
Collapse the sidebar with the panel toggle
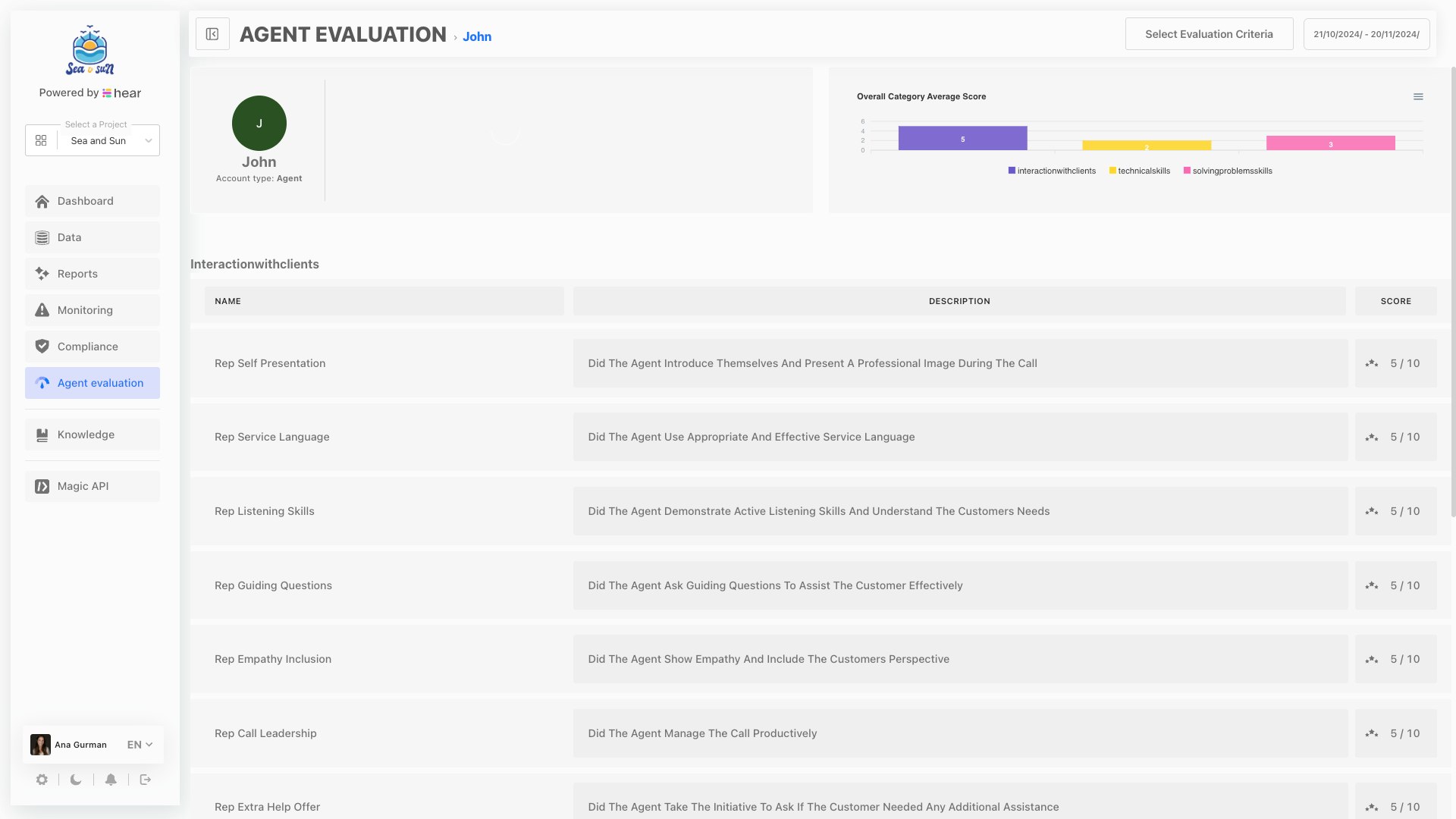212,33
